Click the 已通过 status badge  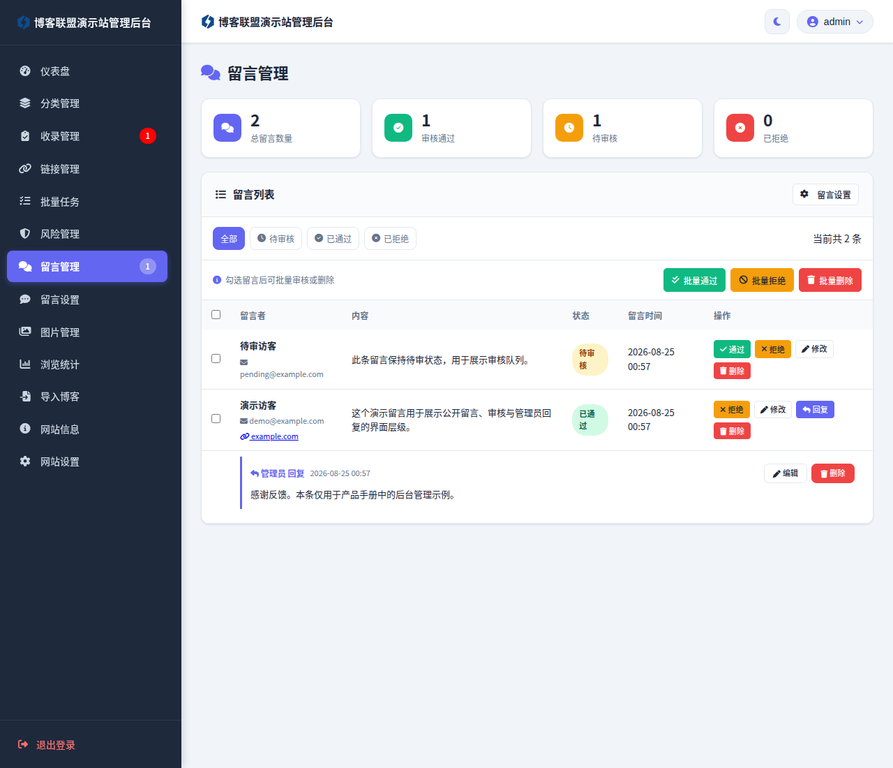point(589,420)
